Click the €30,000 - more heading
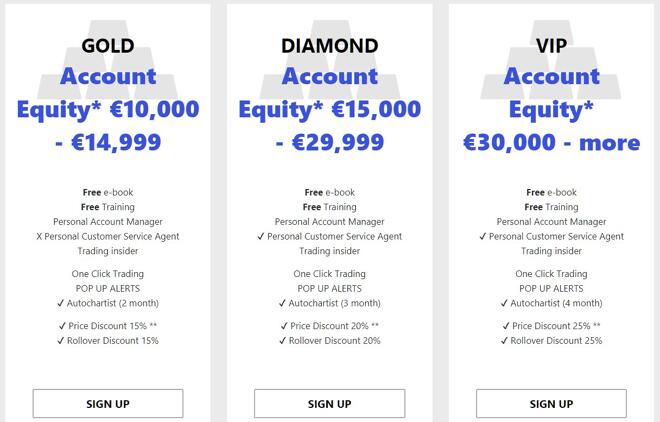Screen dimensions: 660x422 point(551,142)
